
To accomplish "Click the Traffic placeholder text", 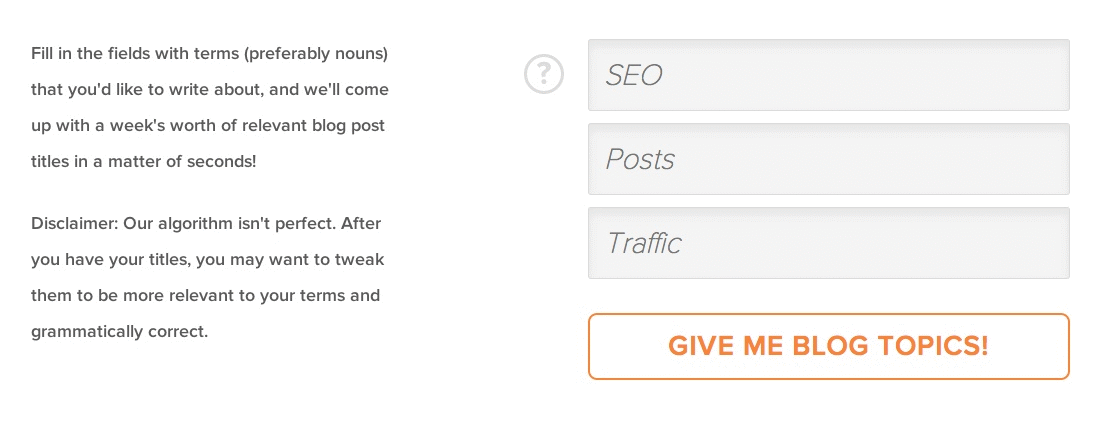I will click(643, 243).
